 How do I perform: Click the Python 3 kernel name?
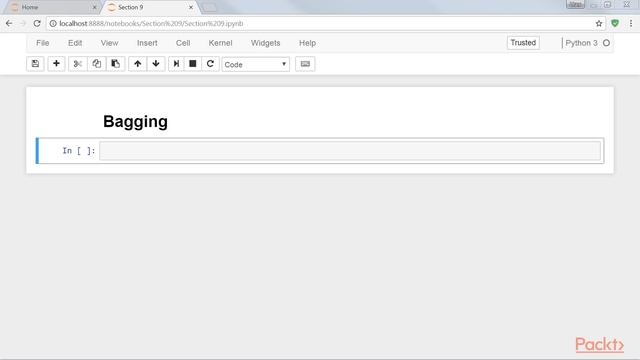[581, 43]
